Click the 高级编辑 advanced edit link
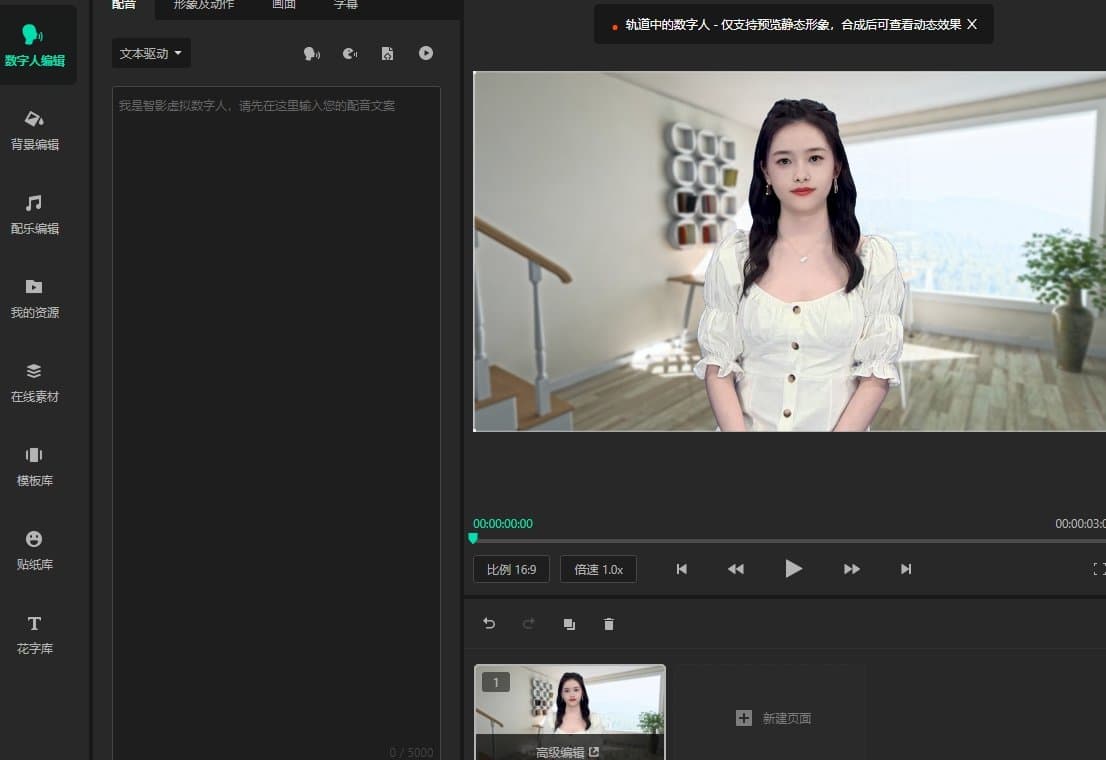 (x=569, y=750)
